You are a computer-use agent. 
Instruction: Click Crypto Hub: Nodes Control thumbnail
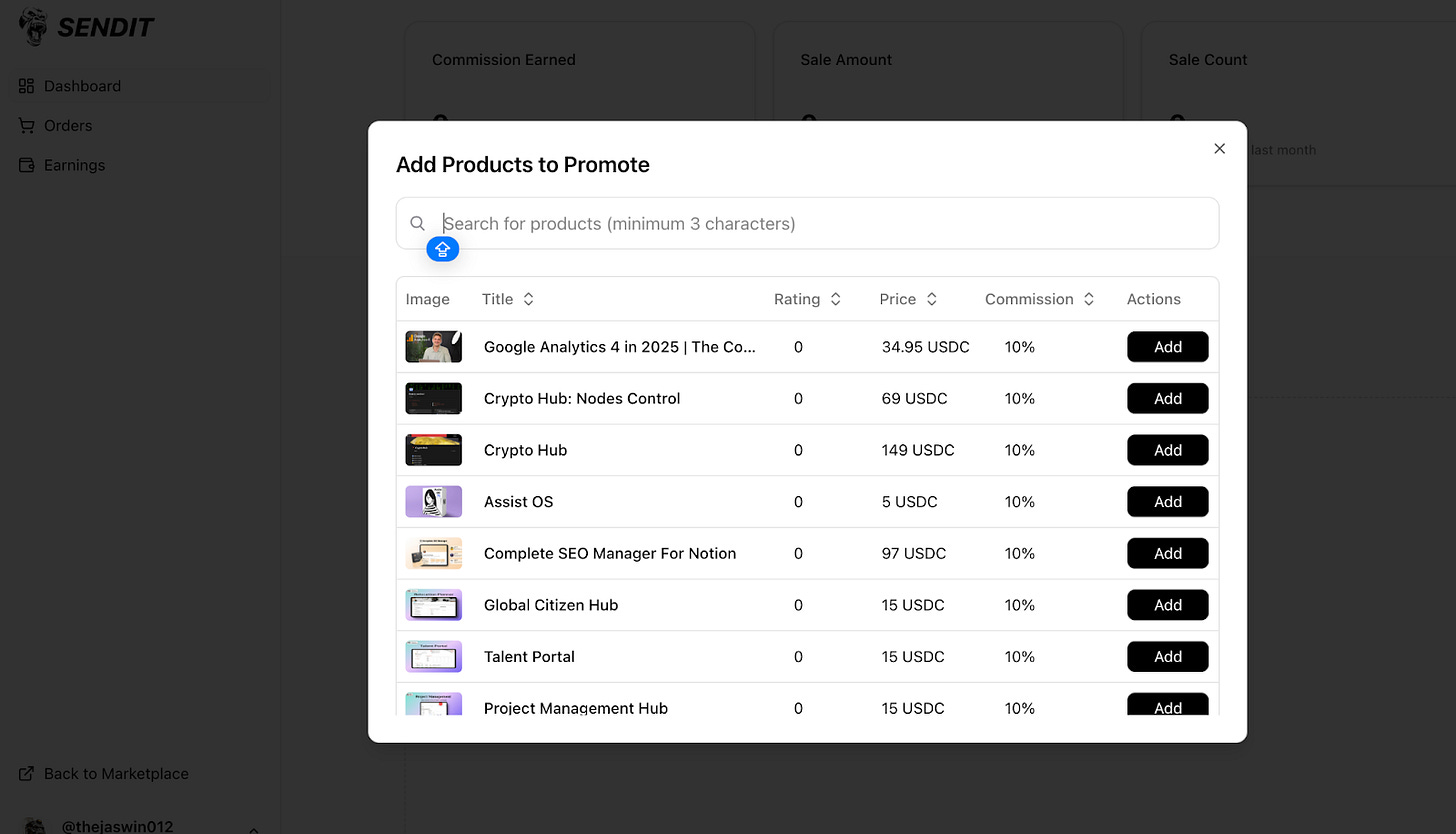coord(433,398)
